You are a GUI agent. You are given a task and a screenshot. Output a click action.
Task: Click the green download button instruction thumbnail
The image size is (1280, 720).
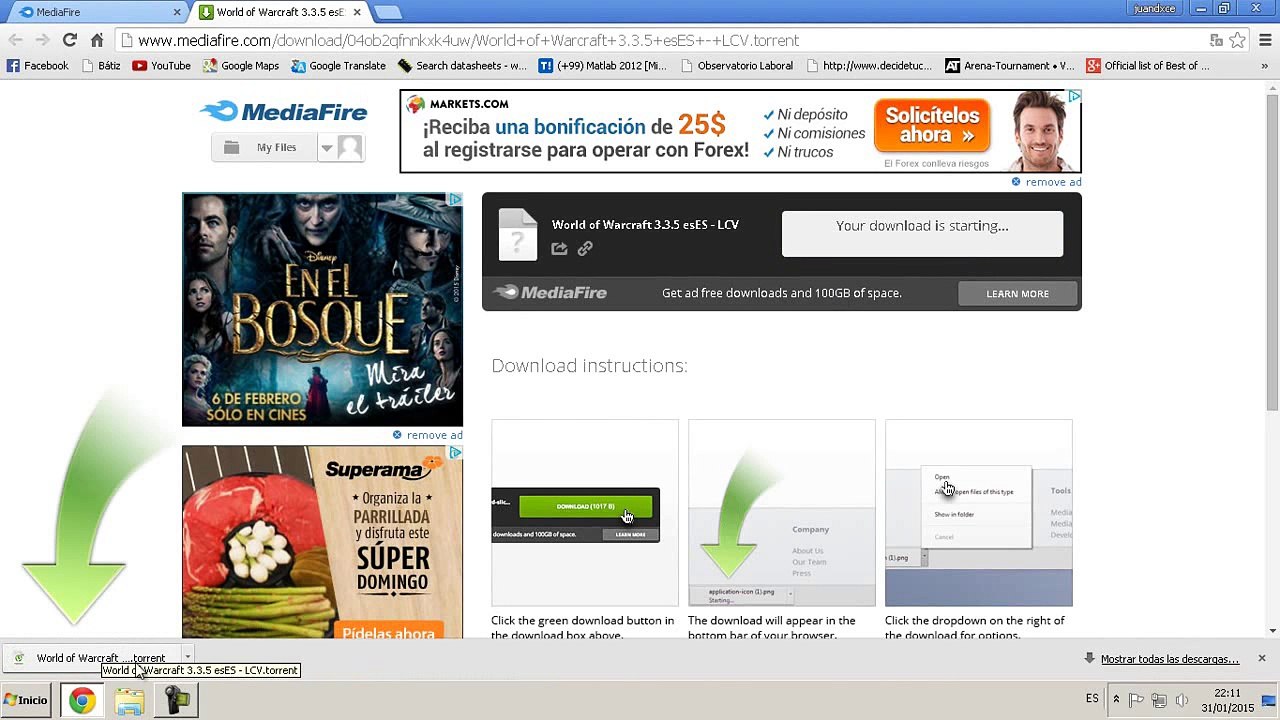click(585, 513)
